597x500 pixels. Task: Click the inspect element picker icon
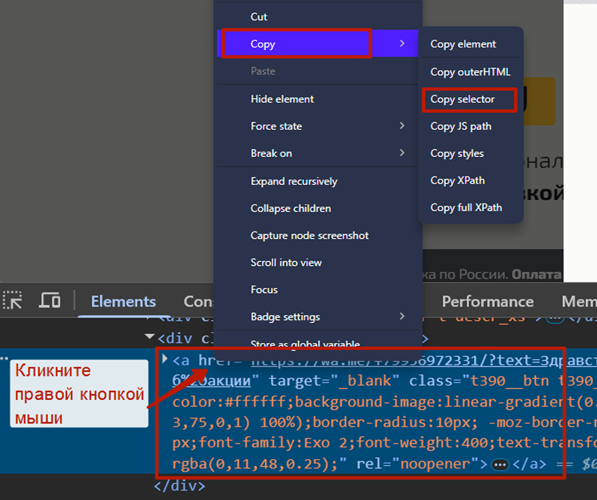pyautogui.click(x=13, y=300)
